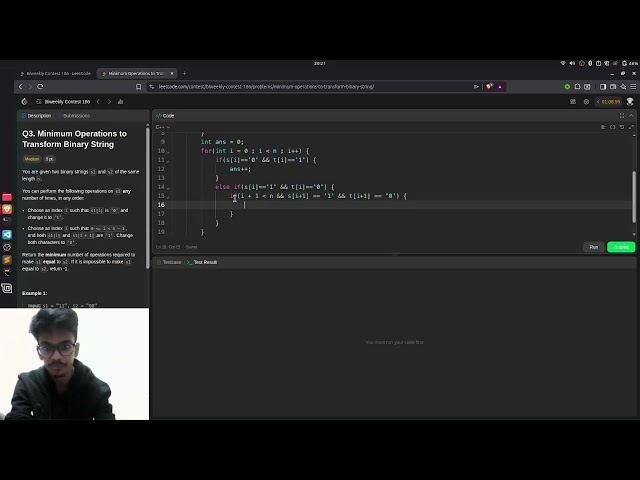Click the volume icon in system tray

click(572, 63)
